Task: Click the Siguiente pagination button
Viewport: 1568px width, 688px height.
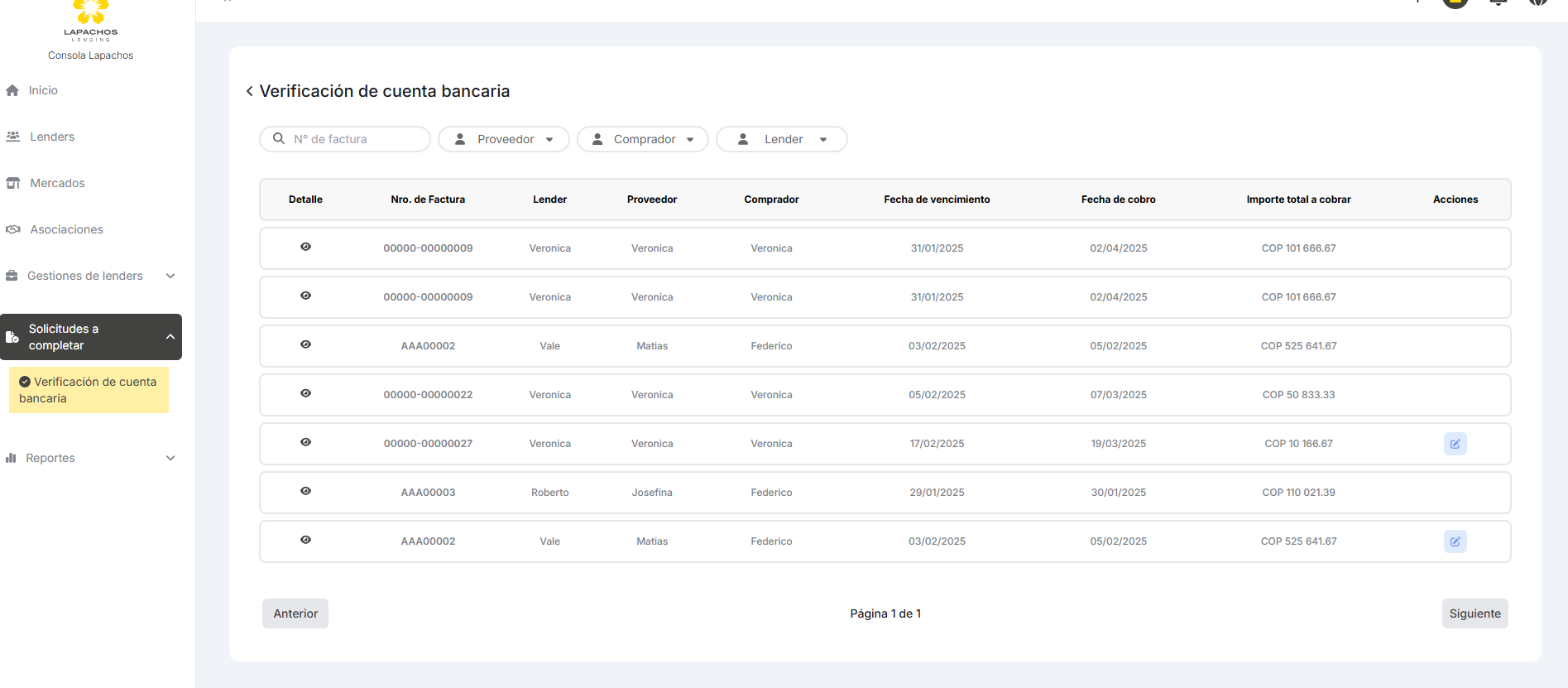Action: [1474, 613]
